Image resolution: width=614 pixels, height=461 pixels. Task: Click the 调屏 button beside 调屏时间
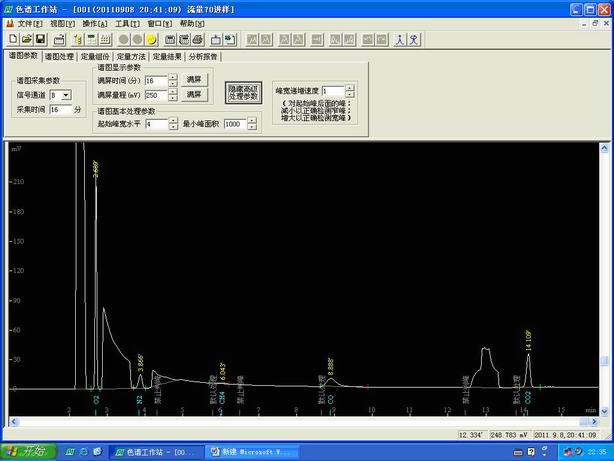pos(194,80)
